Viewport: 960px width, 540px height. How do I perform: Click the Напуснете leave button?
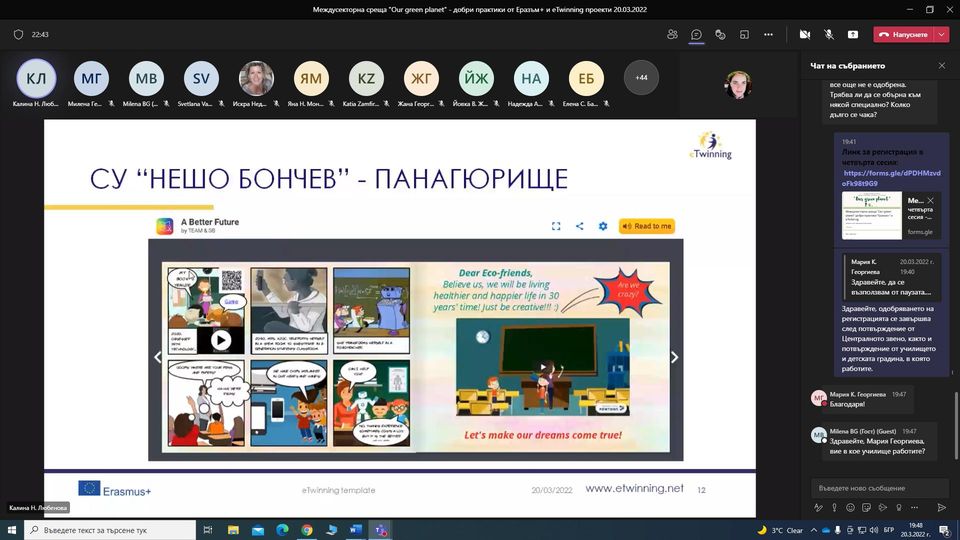(x=903, y=34)
